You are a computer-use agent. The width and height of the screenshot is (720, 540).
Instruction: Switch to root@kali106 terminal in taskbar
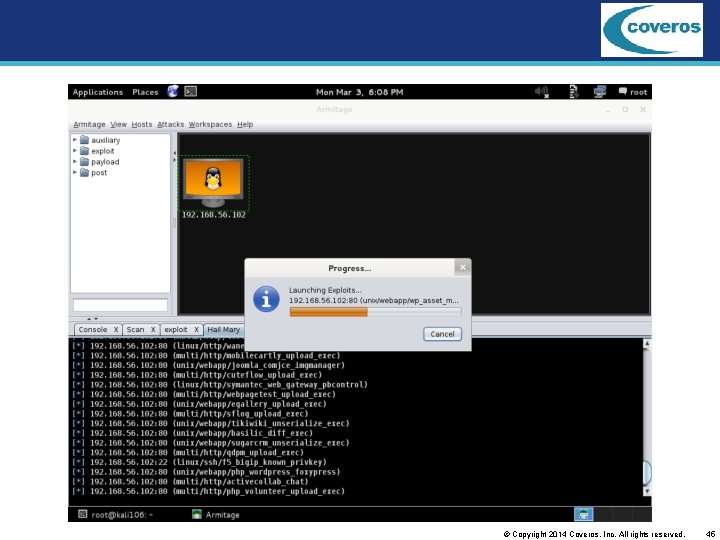point(116,515)
